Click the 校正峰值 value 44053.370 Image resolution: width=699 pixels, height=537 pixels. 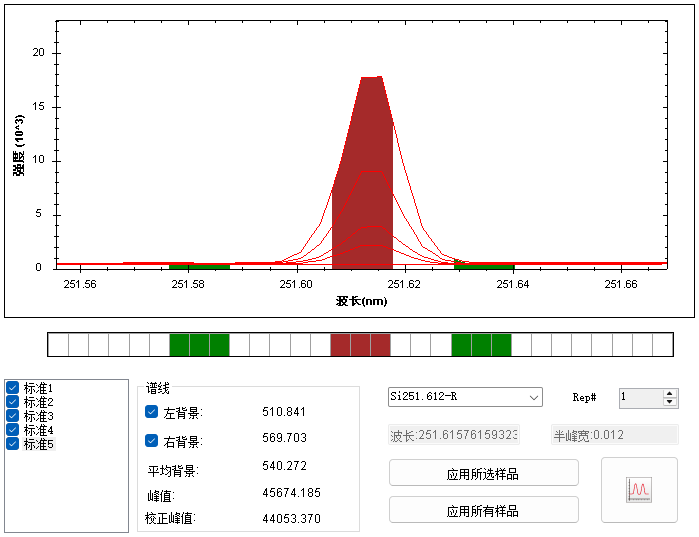[x=292, y=519]
